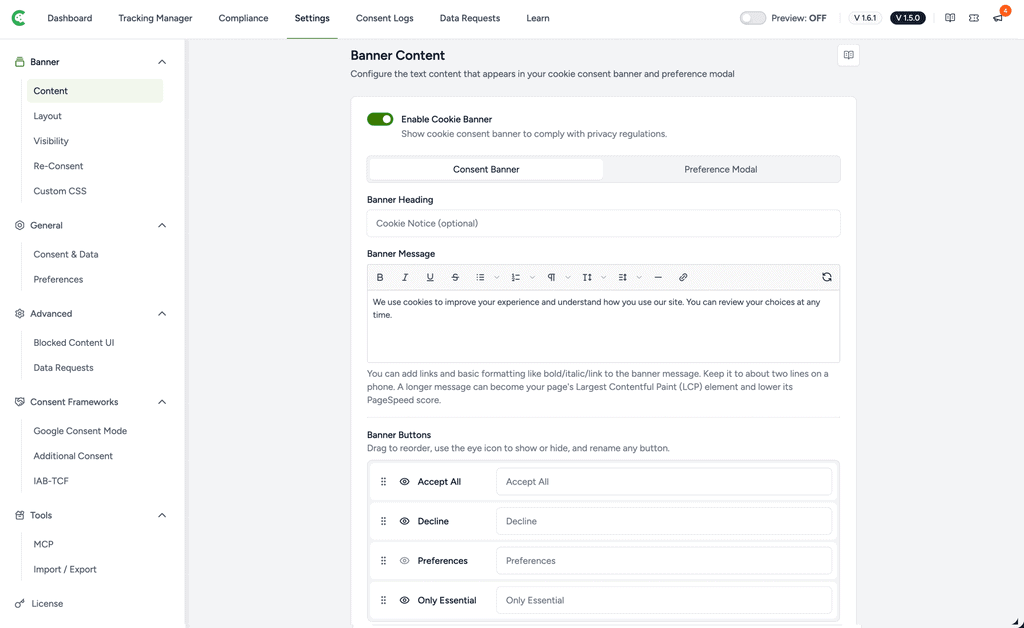1024x628 pixels.
Task: Apply italic formatting in Banner Message
Action: (x=405, y=277)
